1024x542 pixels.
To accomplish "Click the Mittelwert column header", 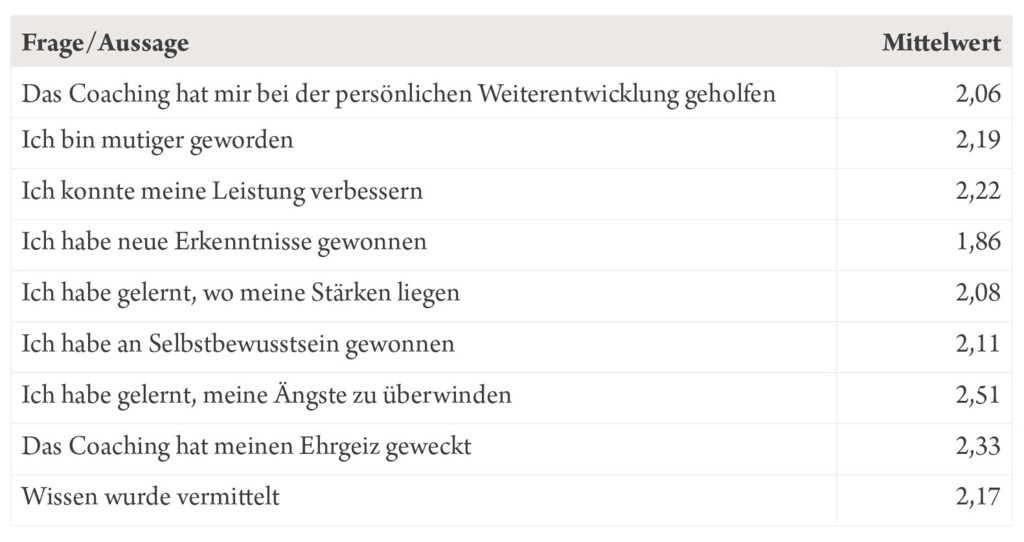I will click(x=941, y=43).
